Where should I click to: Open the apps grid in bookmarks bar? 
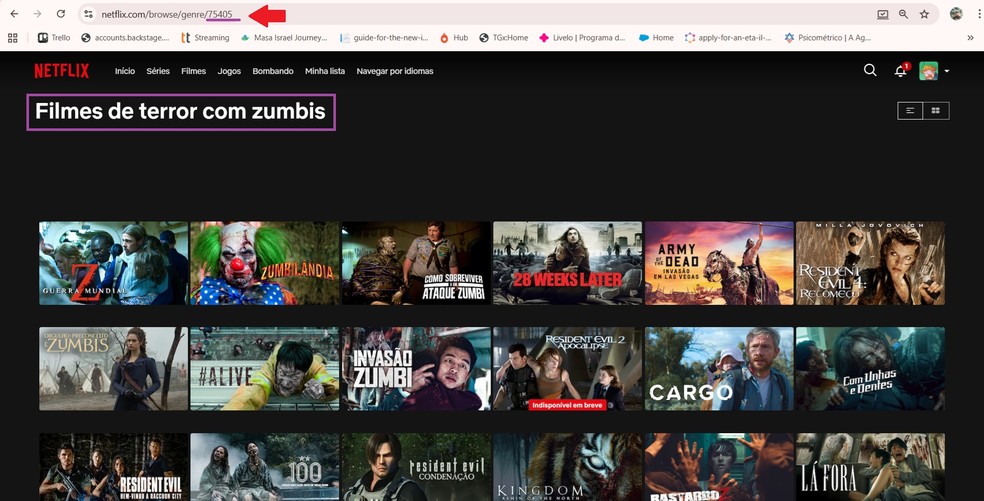13,38
